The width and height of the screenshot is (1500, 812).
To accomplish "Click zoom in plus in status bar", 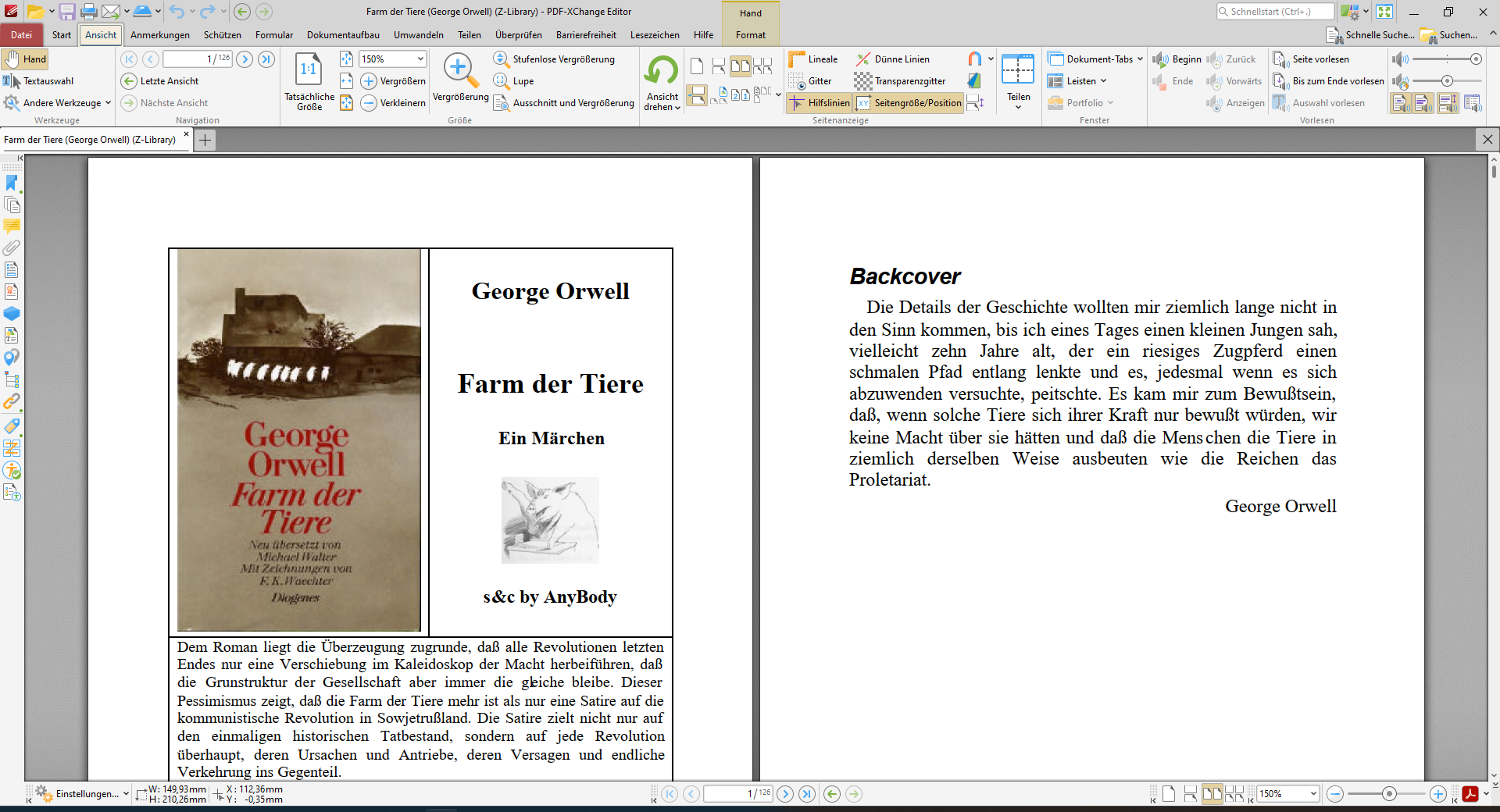I will [x=1438, y=794].
